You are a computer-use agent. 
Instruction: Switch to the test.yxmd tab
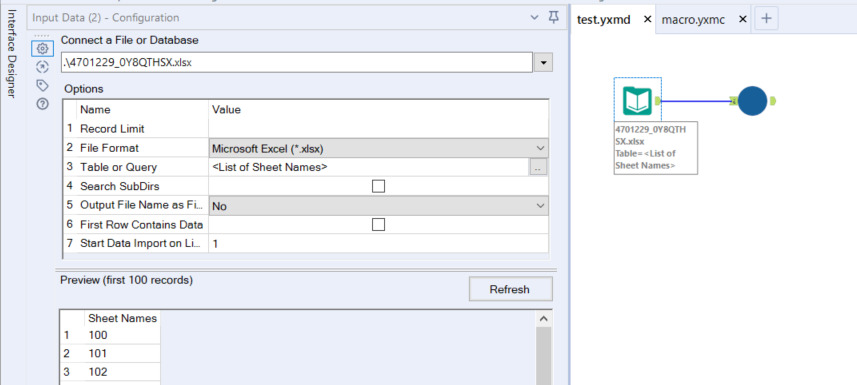click(x=604, y=20)
